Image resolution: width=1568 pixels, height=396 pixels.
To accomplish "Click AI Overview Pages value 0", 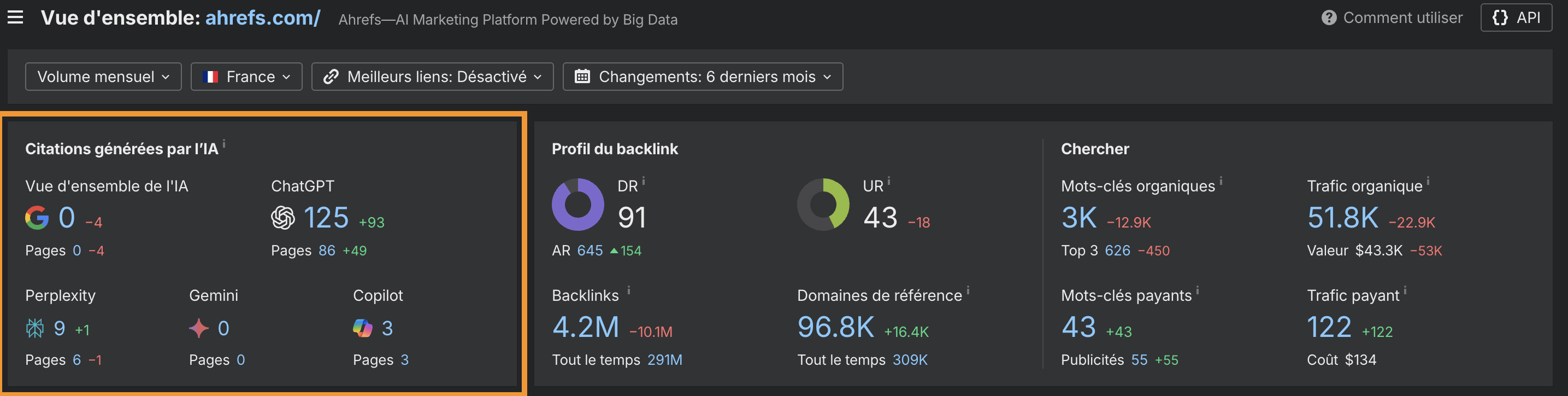I will point(76,251).
